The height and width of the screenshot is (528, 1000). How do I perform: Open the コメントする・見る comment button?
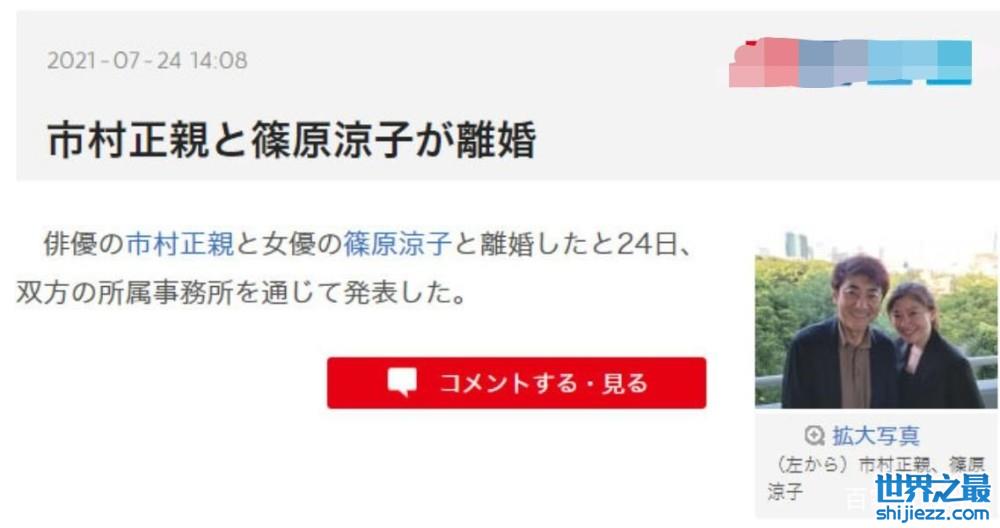coord(517,383)
